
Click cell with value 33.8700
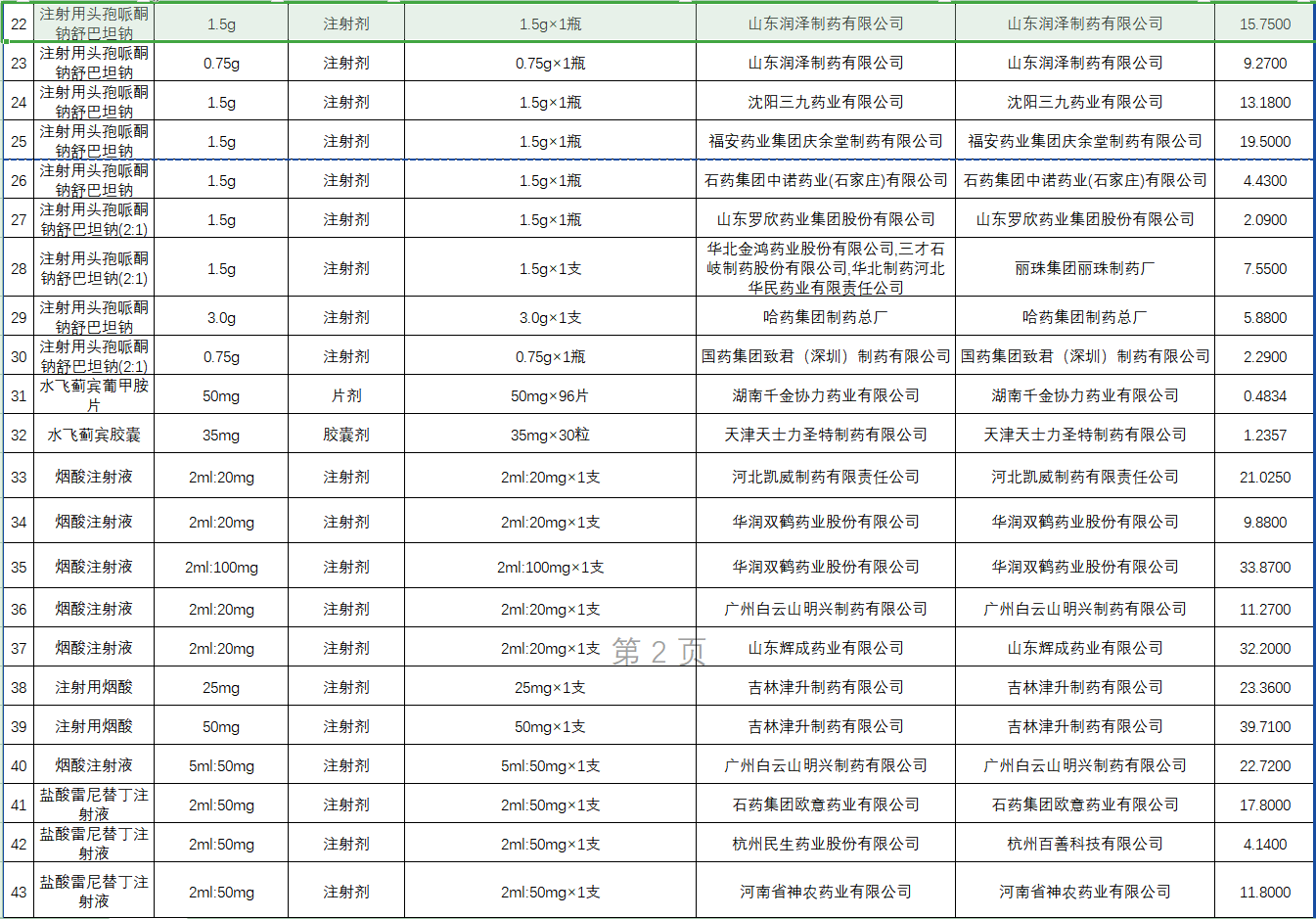pyautogui.click(x=1264, y=567)
